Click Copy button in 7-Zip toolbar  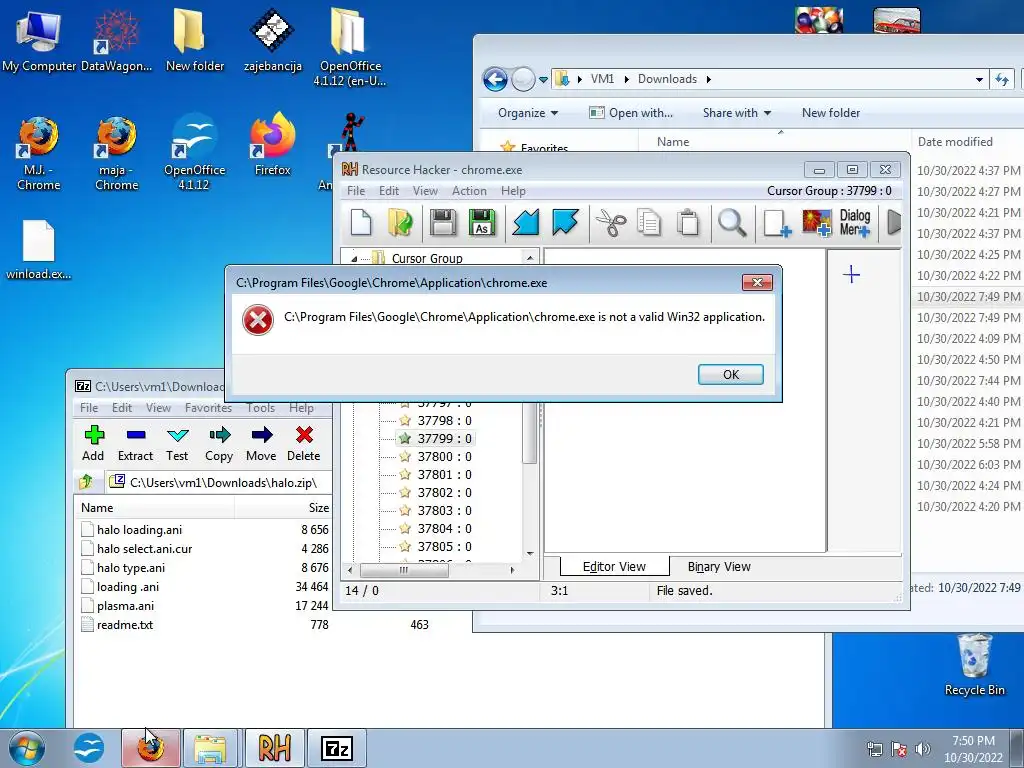[x=219, y=443]
